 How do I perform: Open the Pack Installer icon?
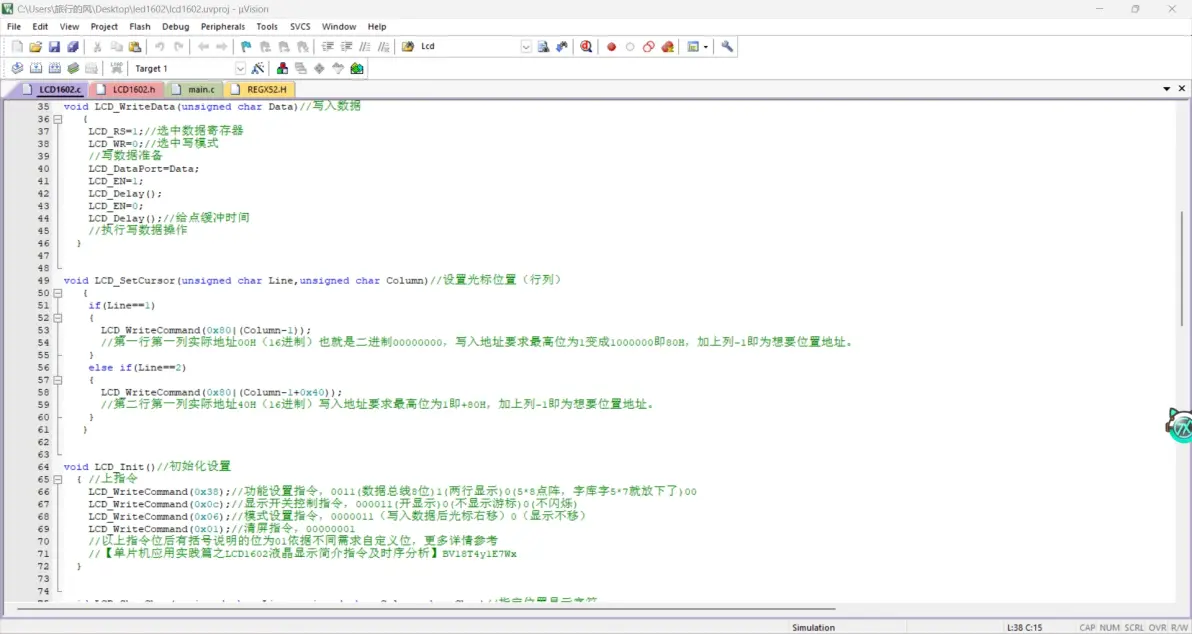pyautogui.click(x=357, y=68)
